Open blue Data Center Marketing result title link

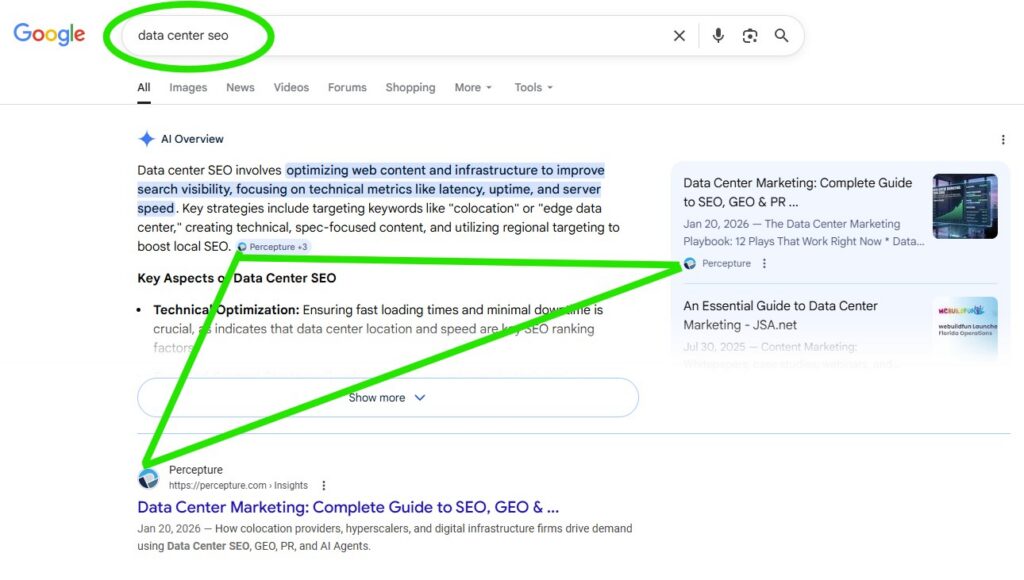point(348,507)
